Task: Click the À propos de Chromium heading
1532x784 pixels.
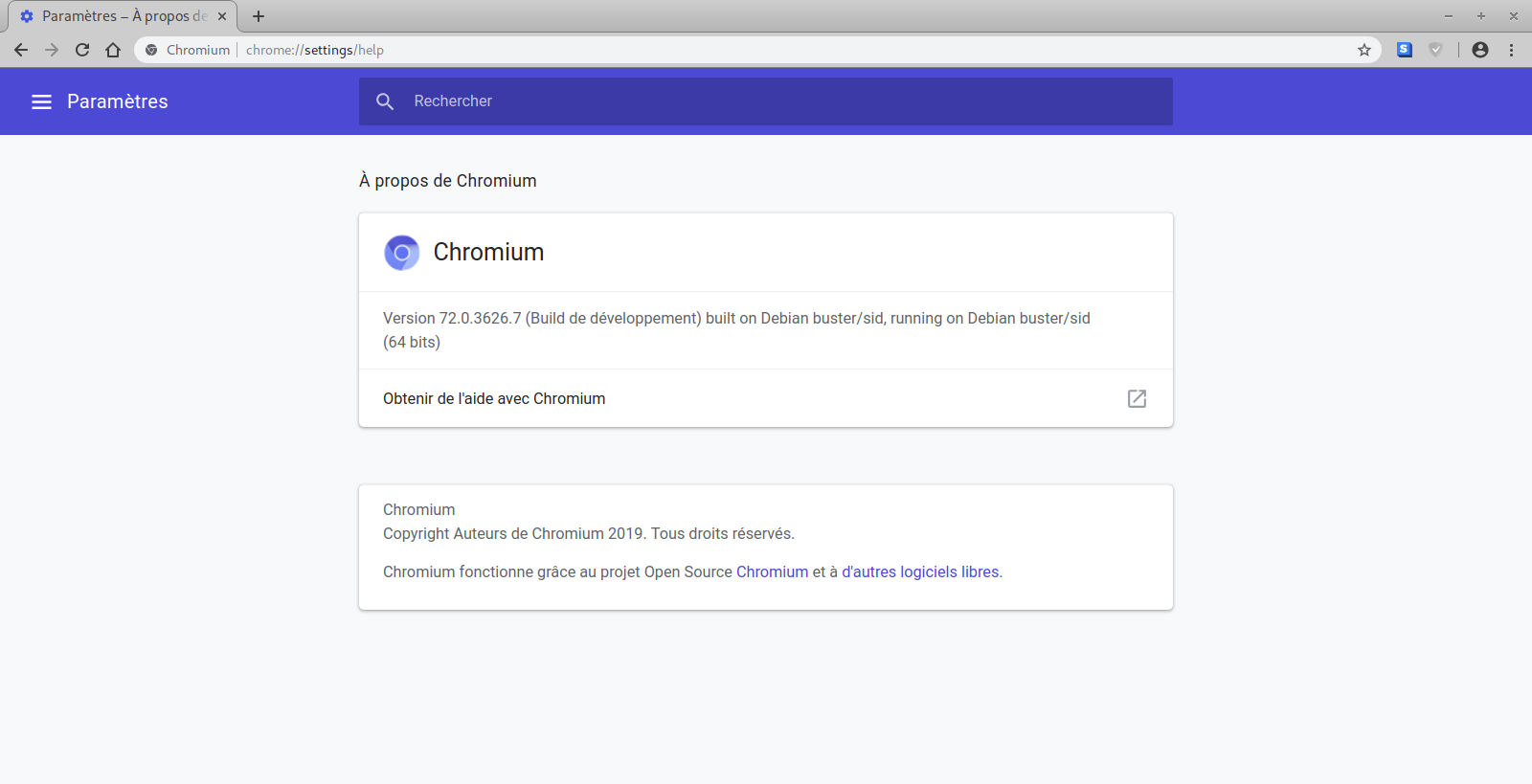Action: click(447, 181)
